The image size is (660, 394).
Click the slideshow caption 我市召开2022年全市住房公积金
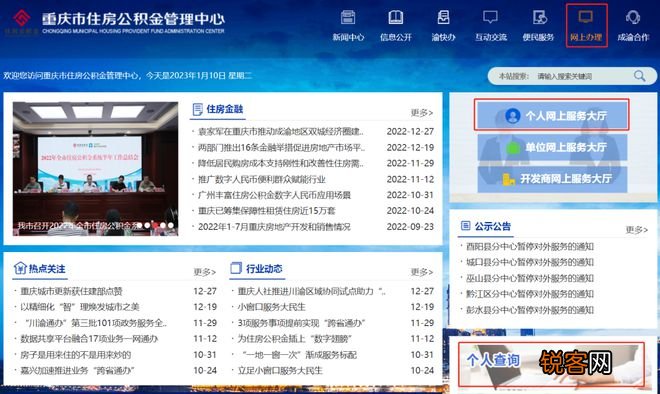point(77,226)
